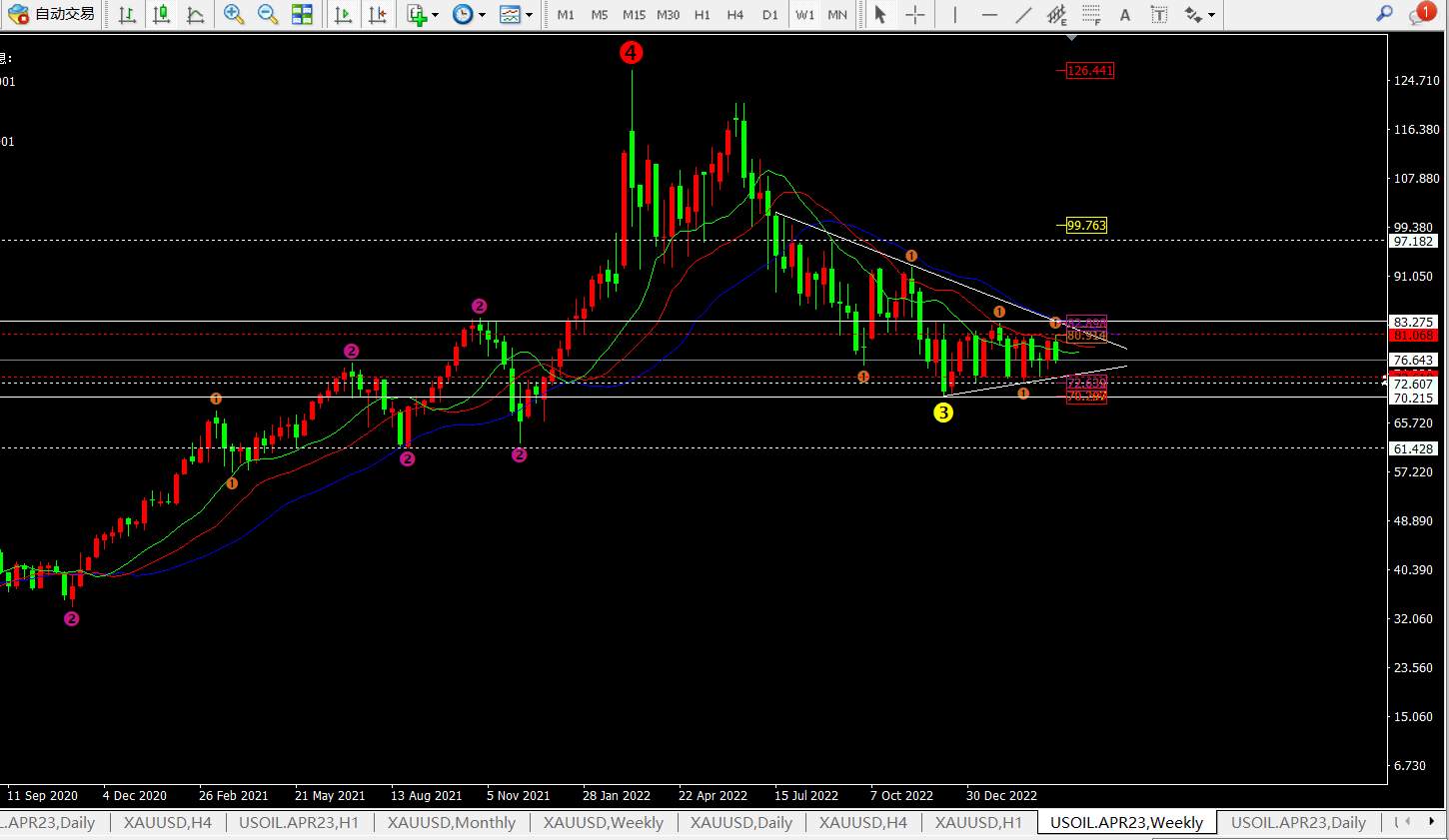The width and height of the screenshot is (1449, 840).
Task: Click the 28 Jan 2022 date label
Action: [x=617, y=796]
